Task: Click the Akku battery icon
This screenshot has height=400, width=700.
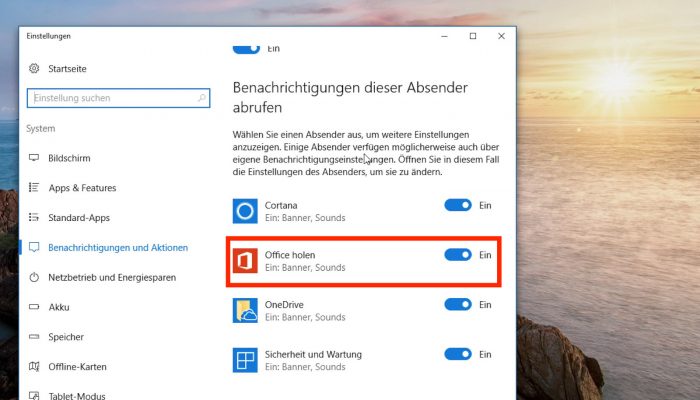Action: (34, 307)
